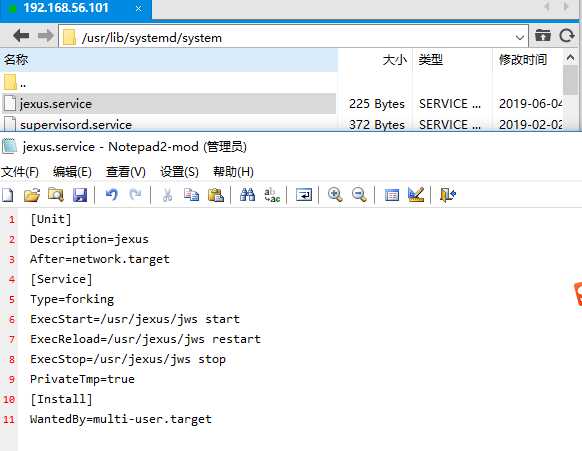Cut selection with the scissors icon
582x451 pixels.
click(x=167, y=195)
